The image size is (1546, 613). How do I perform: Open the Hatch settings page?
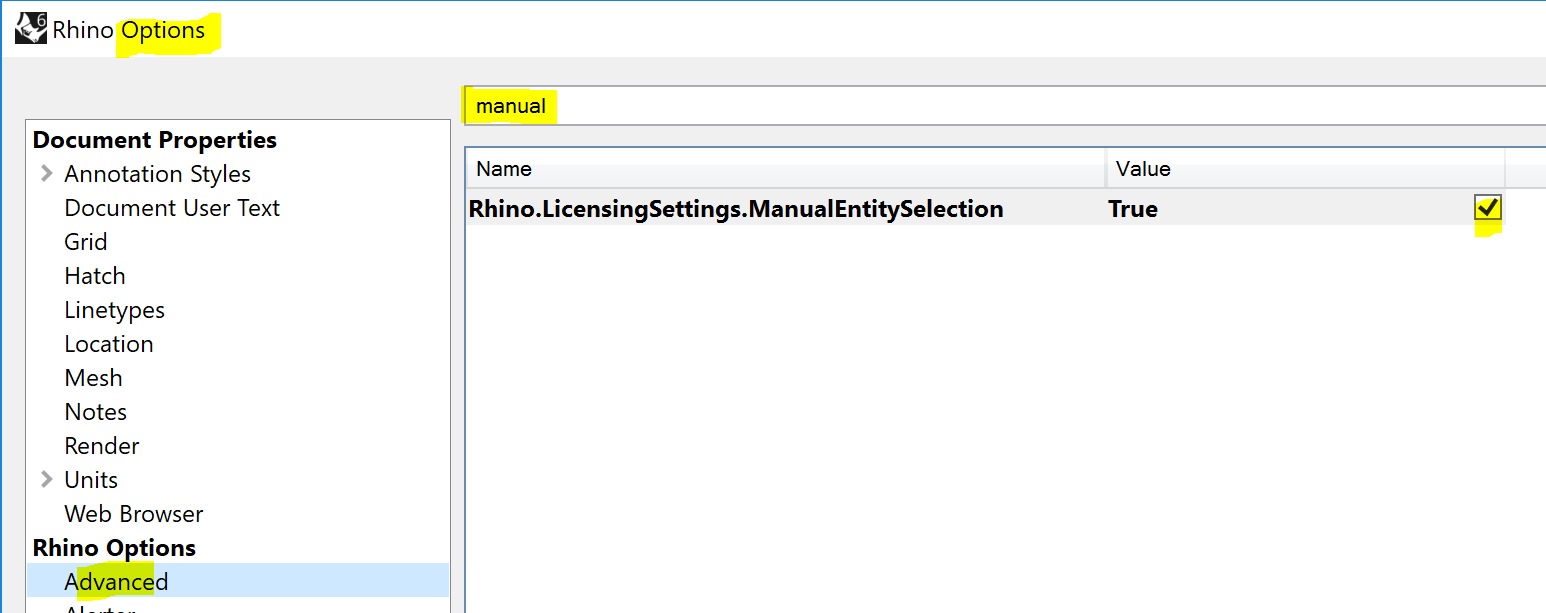[95, 276]
